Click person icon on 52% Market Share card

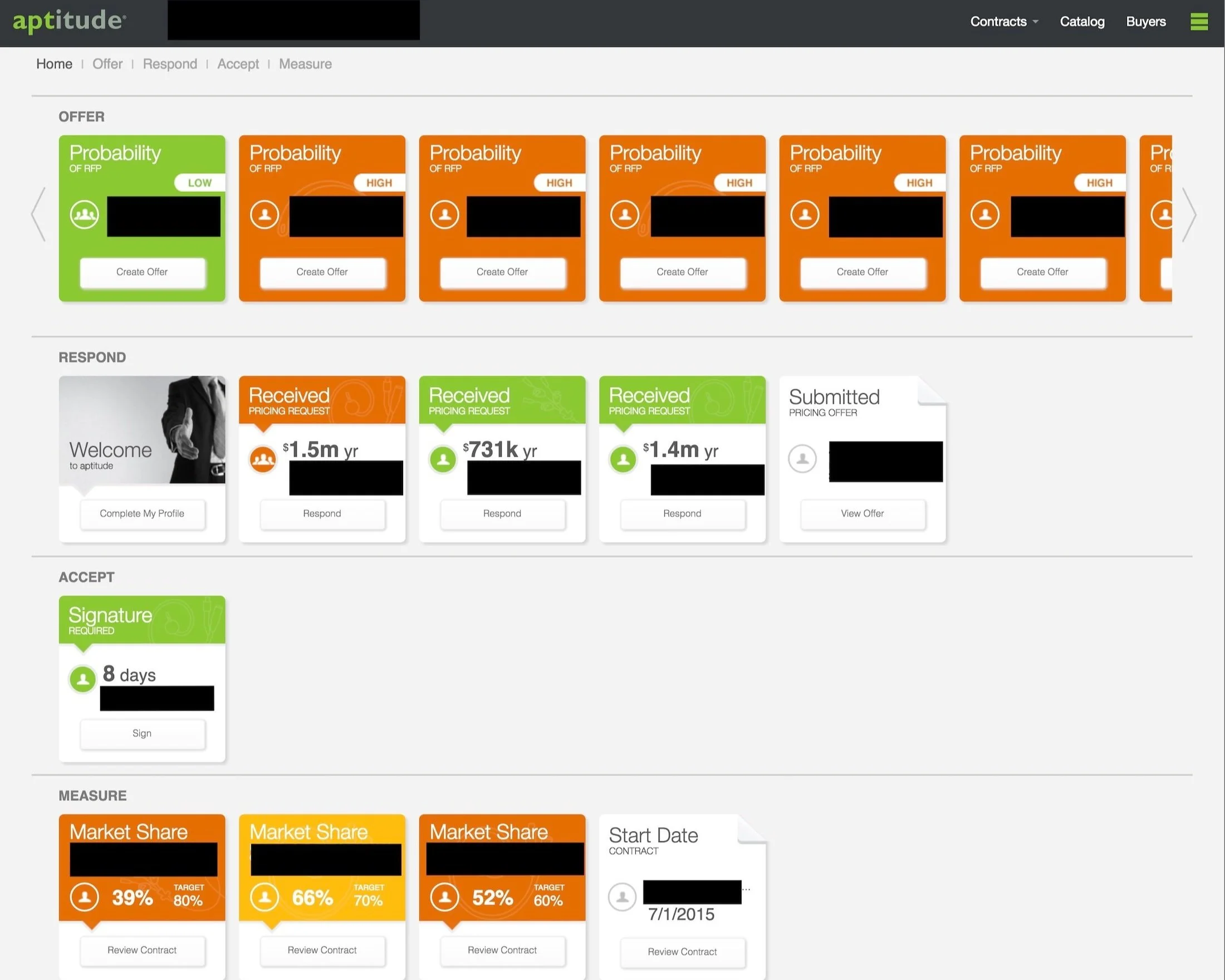[444, 897]
